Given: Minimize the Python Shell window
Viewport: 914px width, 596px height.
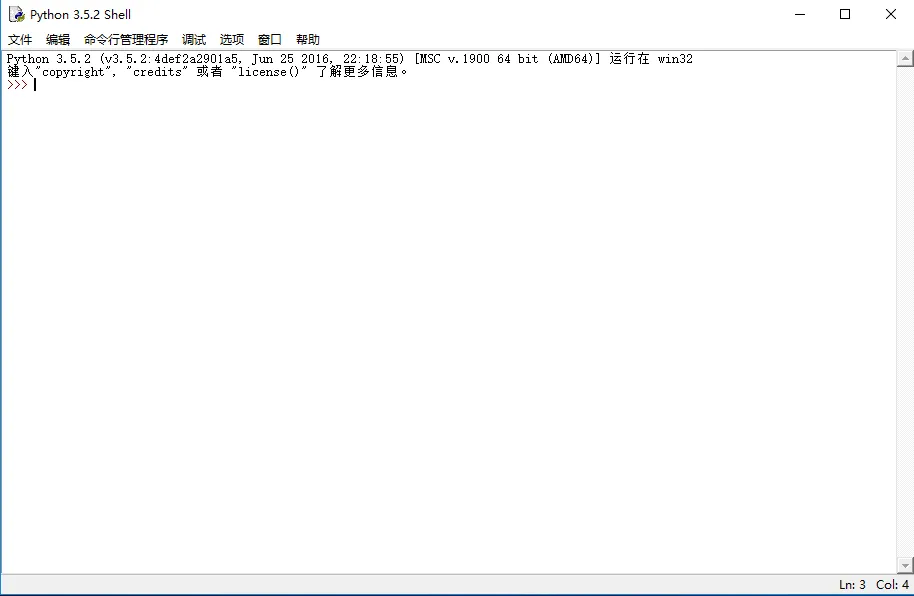Looking at the screenshot, I should 800,14.
